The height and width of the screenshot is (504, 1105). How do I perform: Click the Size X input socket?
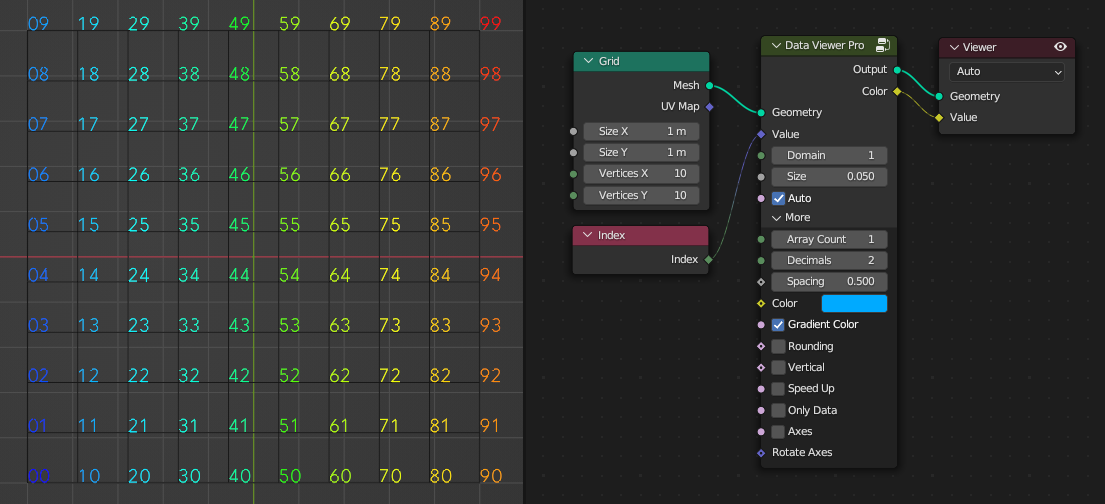pyautogui.click(x=574, y=131)
